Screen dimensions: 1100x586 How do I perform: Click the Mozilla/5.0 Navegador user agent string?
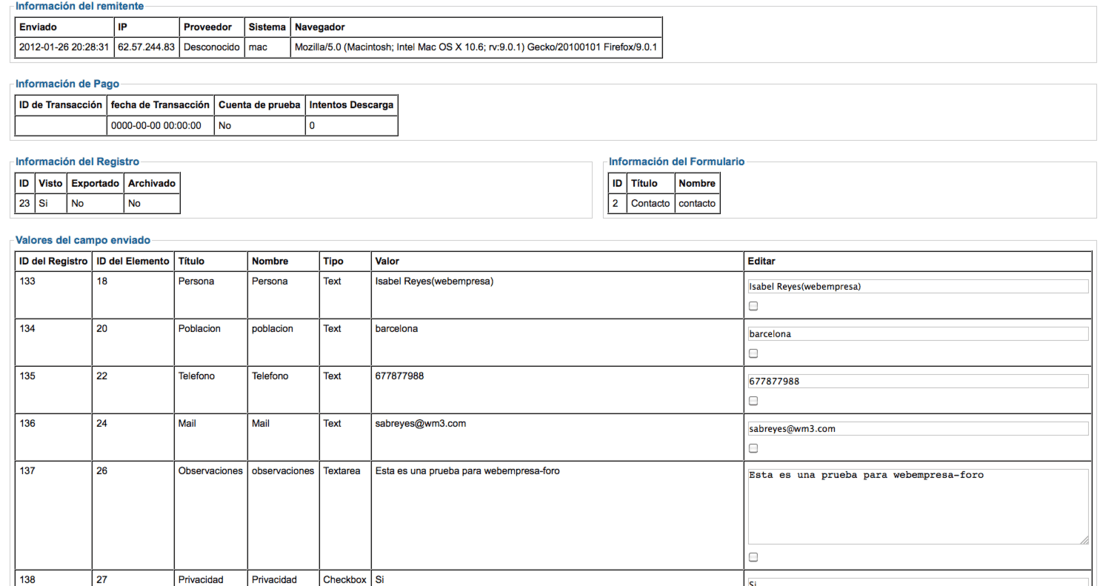[476, 48]
